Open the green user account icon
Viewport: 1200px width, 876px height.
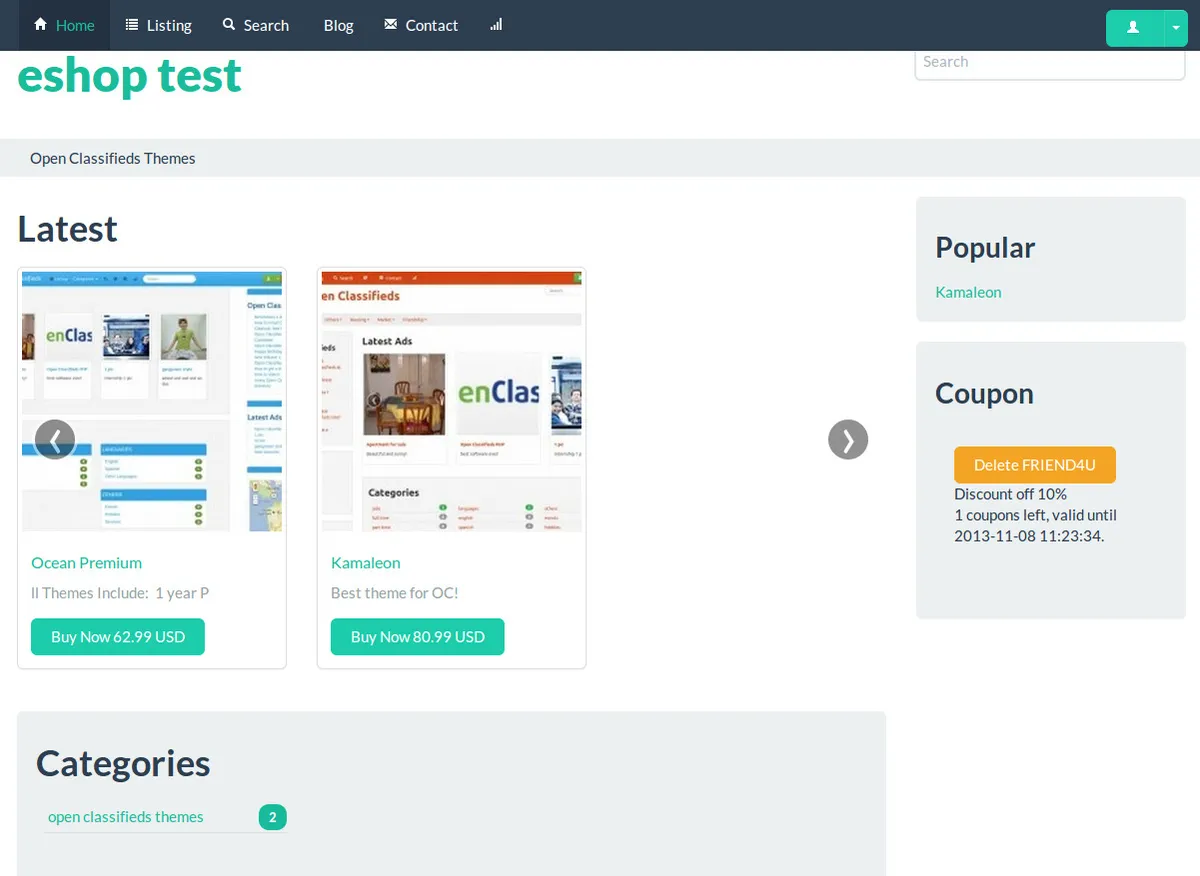coord(1133,28)
